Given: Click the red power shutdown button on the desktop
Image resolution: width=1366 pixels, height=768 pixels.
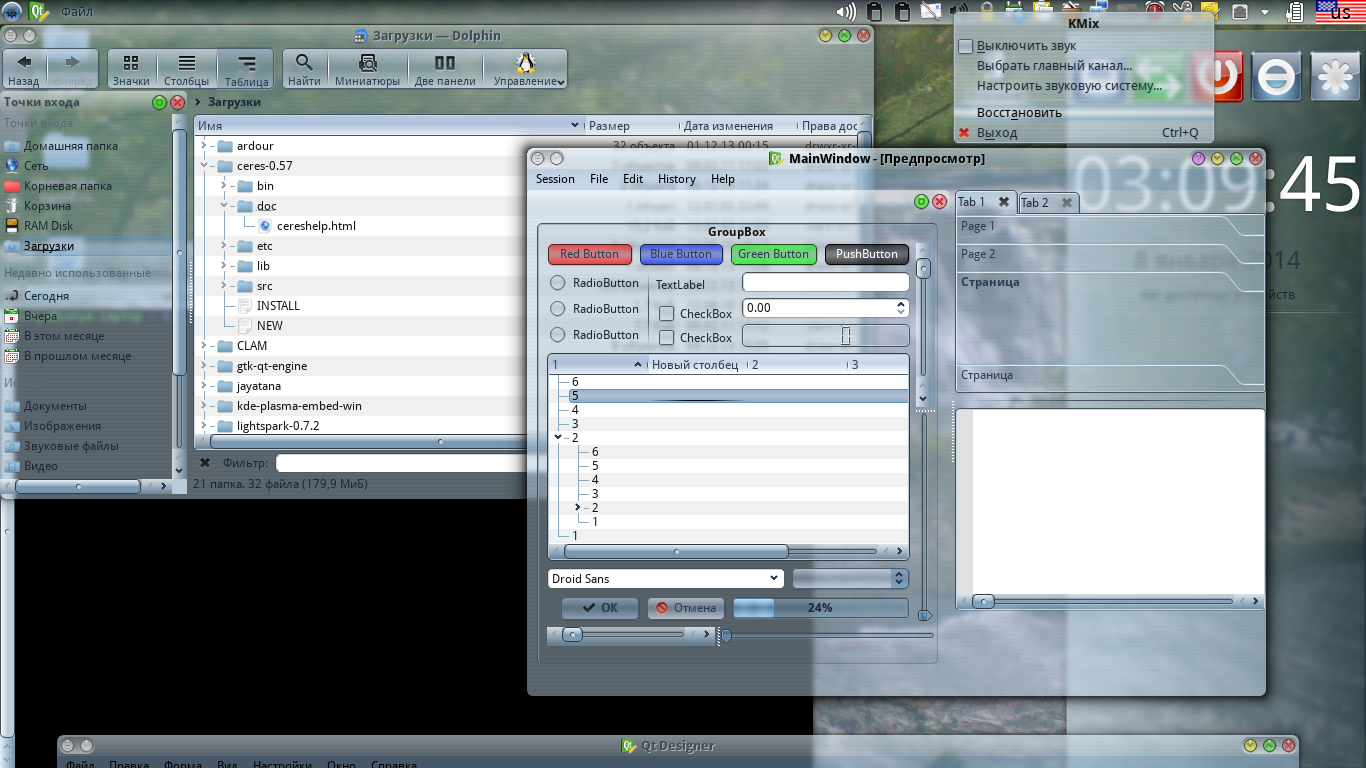Looking at the screenshot, I should (1217, 77).
